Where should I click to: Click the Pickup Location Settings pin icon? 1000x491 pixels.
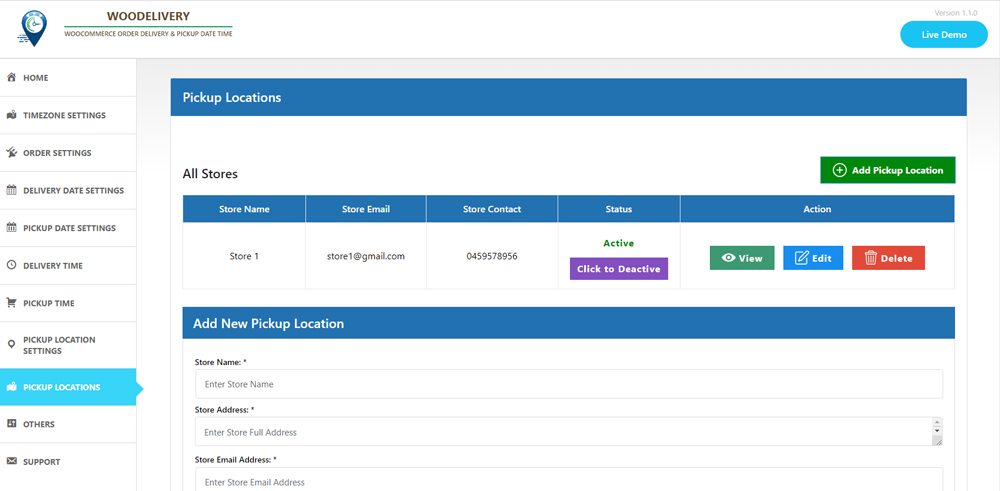[x=12, y=345]
